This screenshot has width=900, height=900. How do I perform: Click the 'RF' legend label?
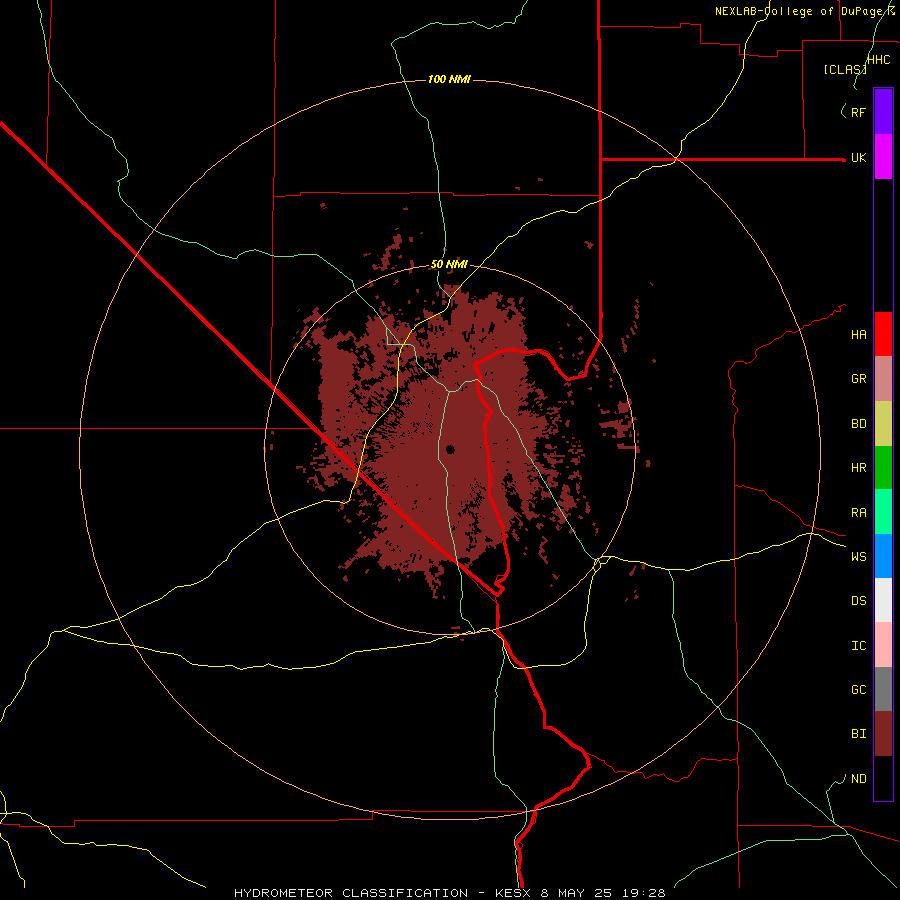click(x=859, y=112)
